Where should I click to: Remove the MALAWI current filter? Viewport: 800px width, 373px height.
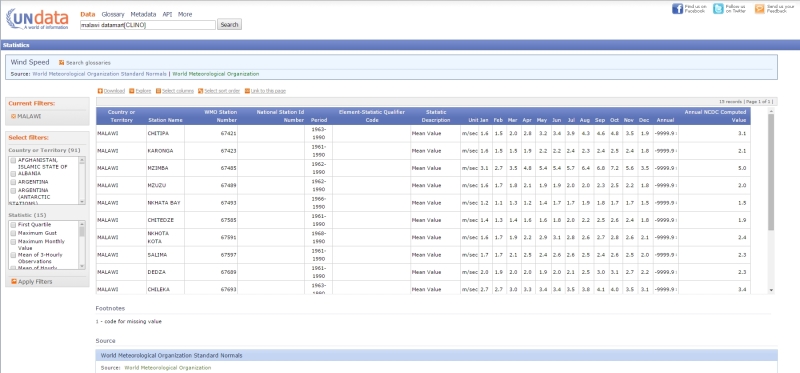(x=13, y=116)
